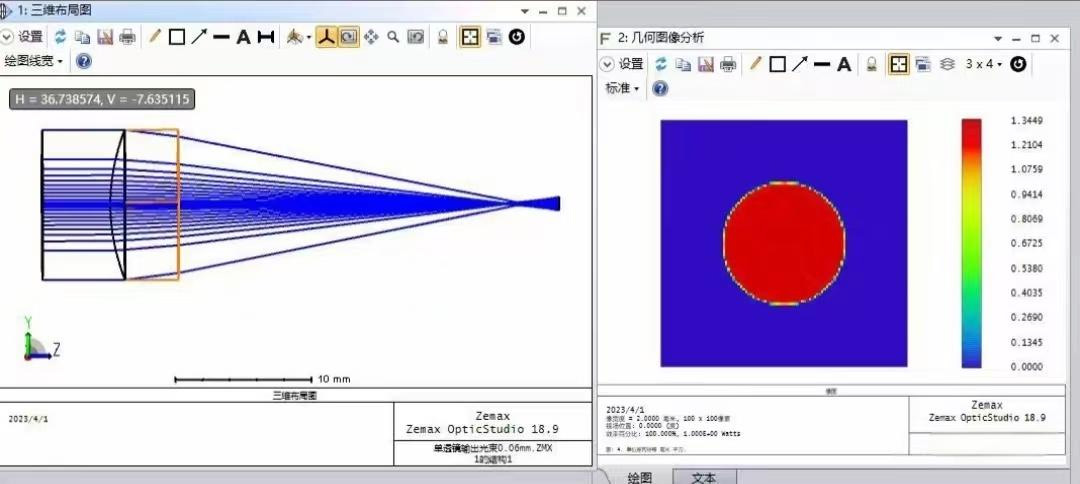Click circular update arrow icon in 3D layout

point(517,36)
